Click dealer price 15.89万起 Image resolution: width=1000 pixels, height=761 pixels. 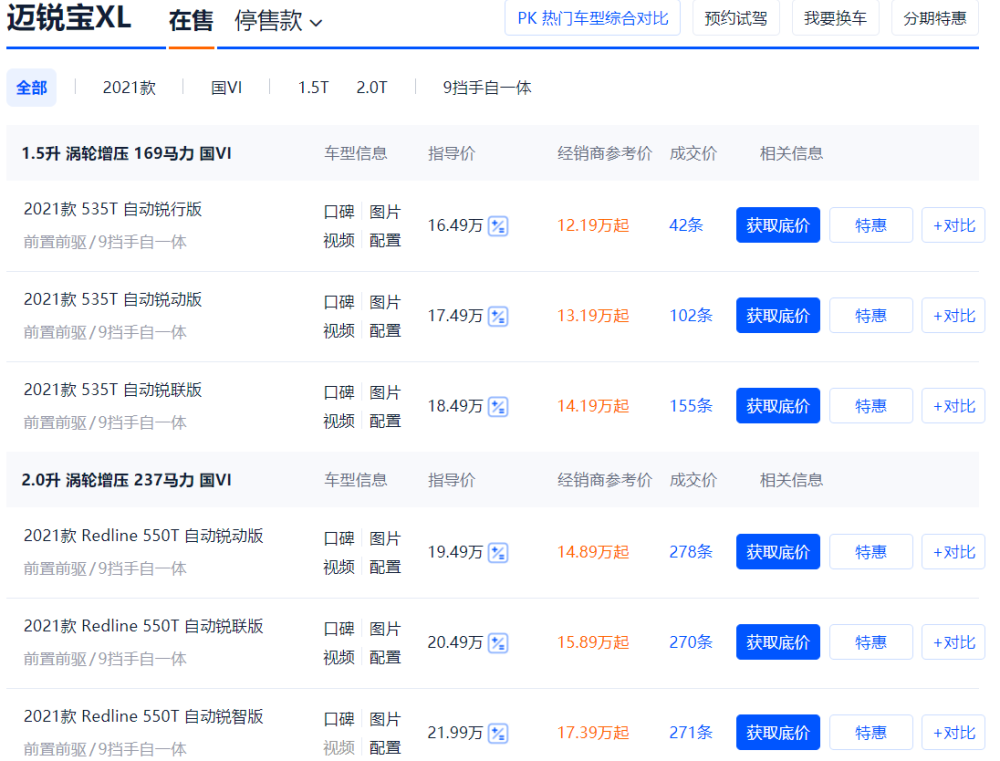click(x=593, y=642)
